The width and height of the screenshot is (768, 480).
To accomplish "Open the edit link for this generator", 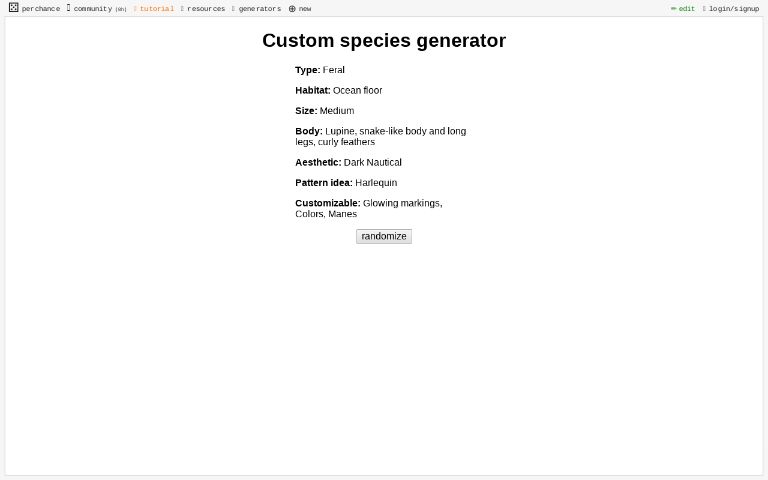I will 687,9.
